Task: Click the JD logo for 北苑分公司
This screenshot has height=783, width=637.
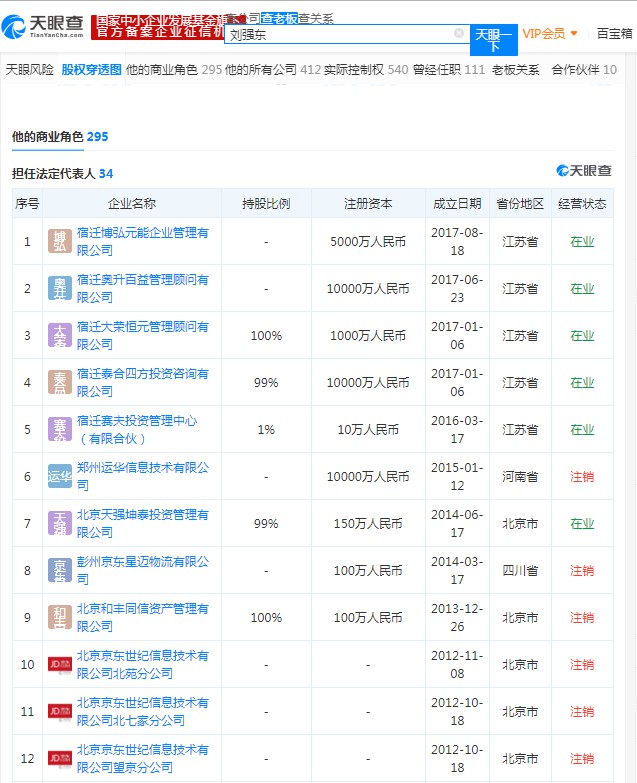Action: tap(59, 664)
